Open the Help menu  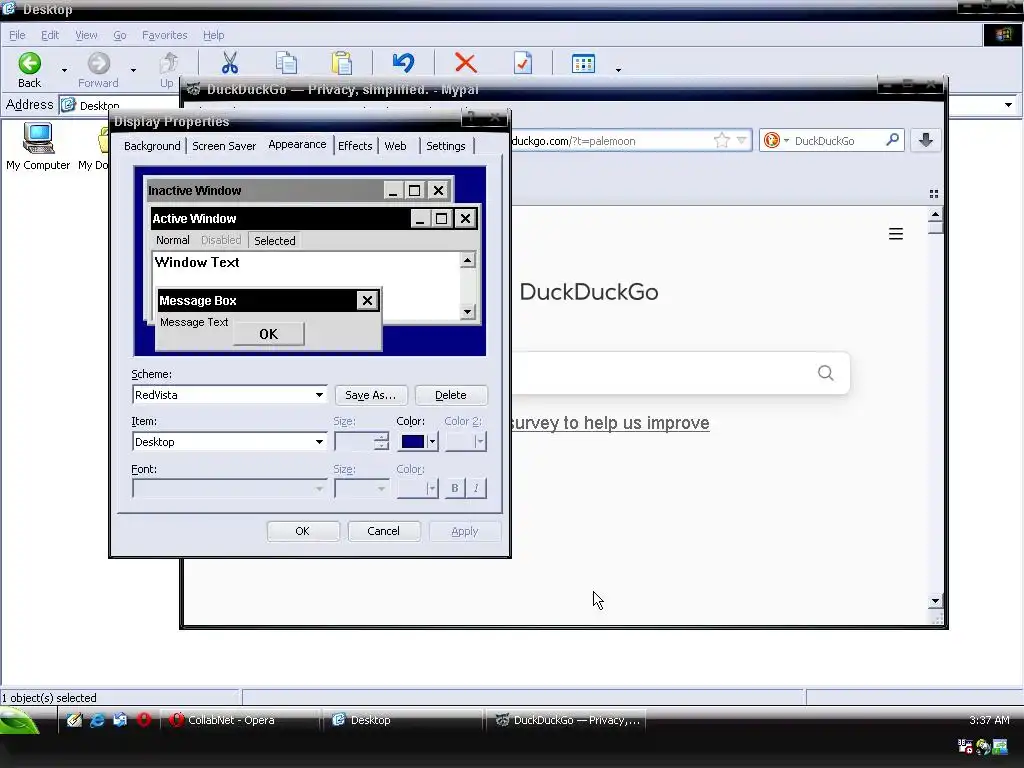tap(214, 35)
